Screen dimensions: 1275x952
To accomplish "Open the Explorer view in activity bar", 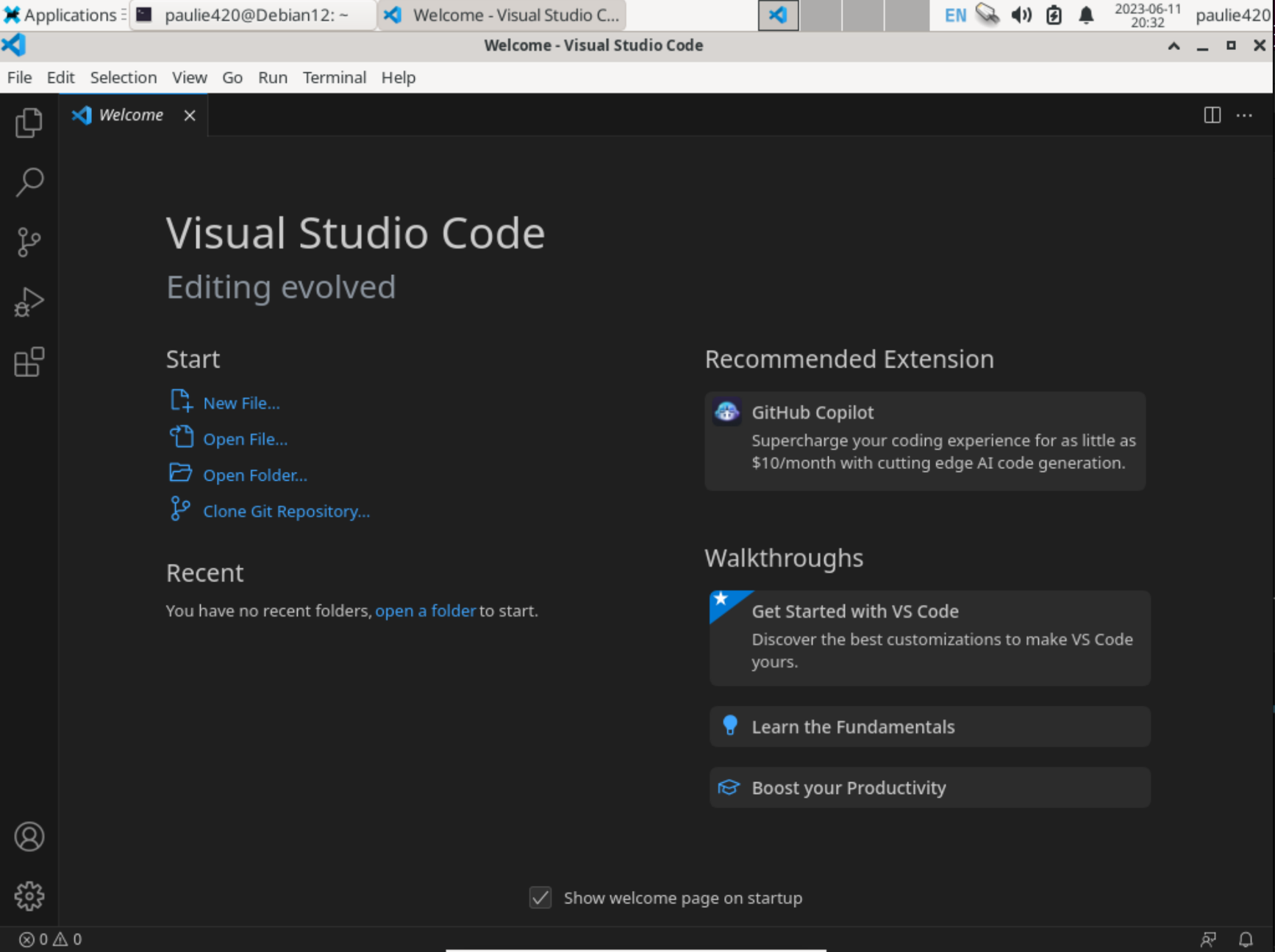I will click(x=29, y=123).
